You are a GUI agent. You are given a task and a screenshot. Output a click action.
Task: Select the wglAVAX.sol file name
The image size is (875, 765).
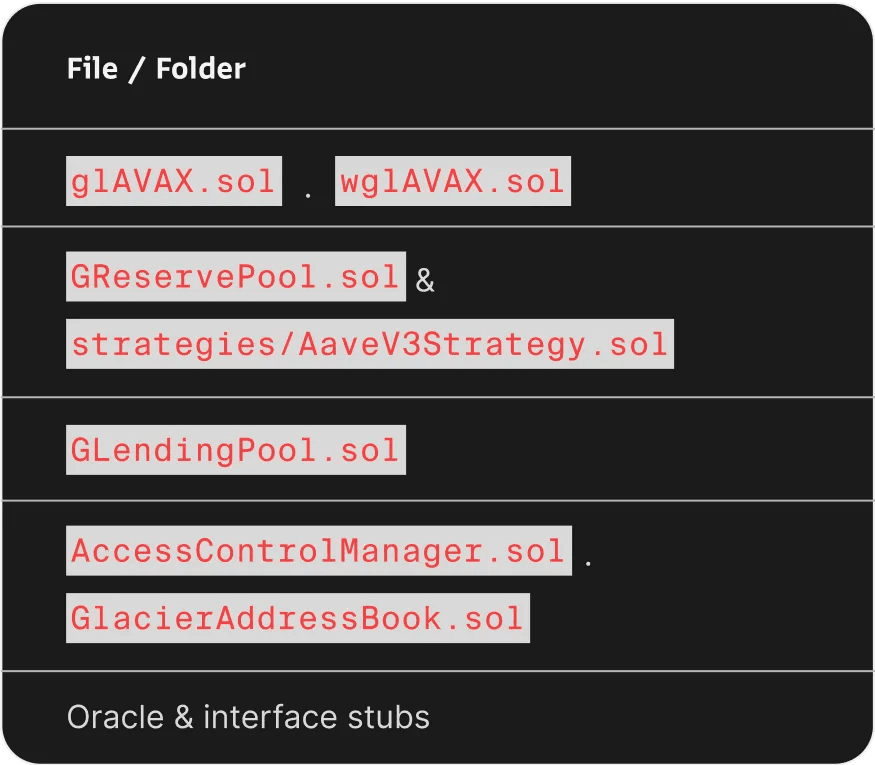point(453,181)
